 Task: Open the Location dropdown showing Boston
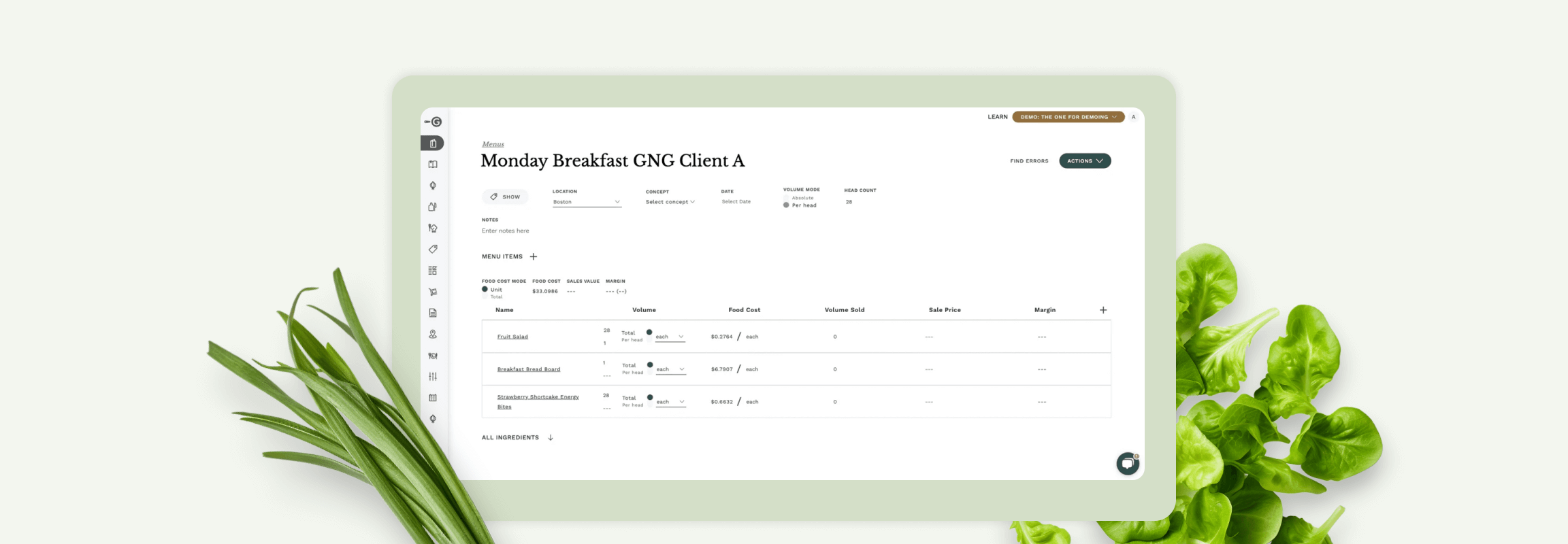coord(587,202)
